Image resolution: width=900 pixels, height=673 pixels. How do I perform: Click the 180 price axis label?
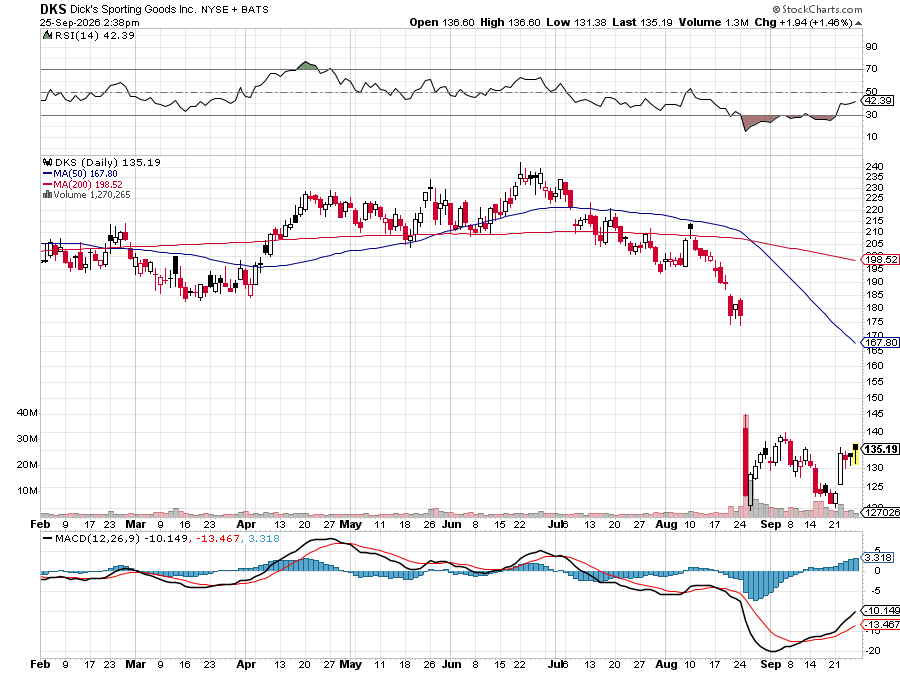[x=874, y=308]
